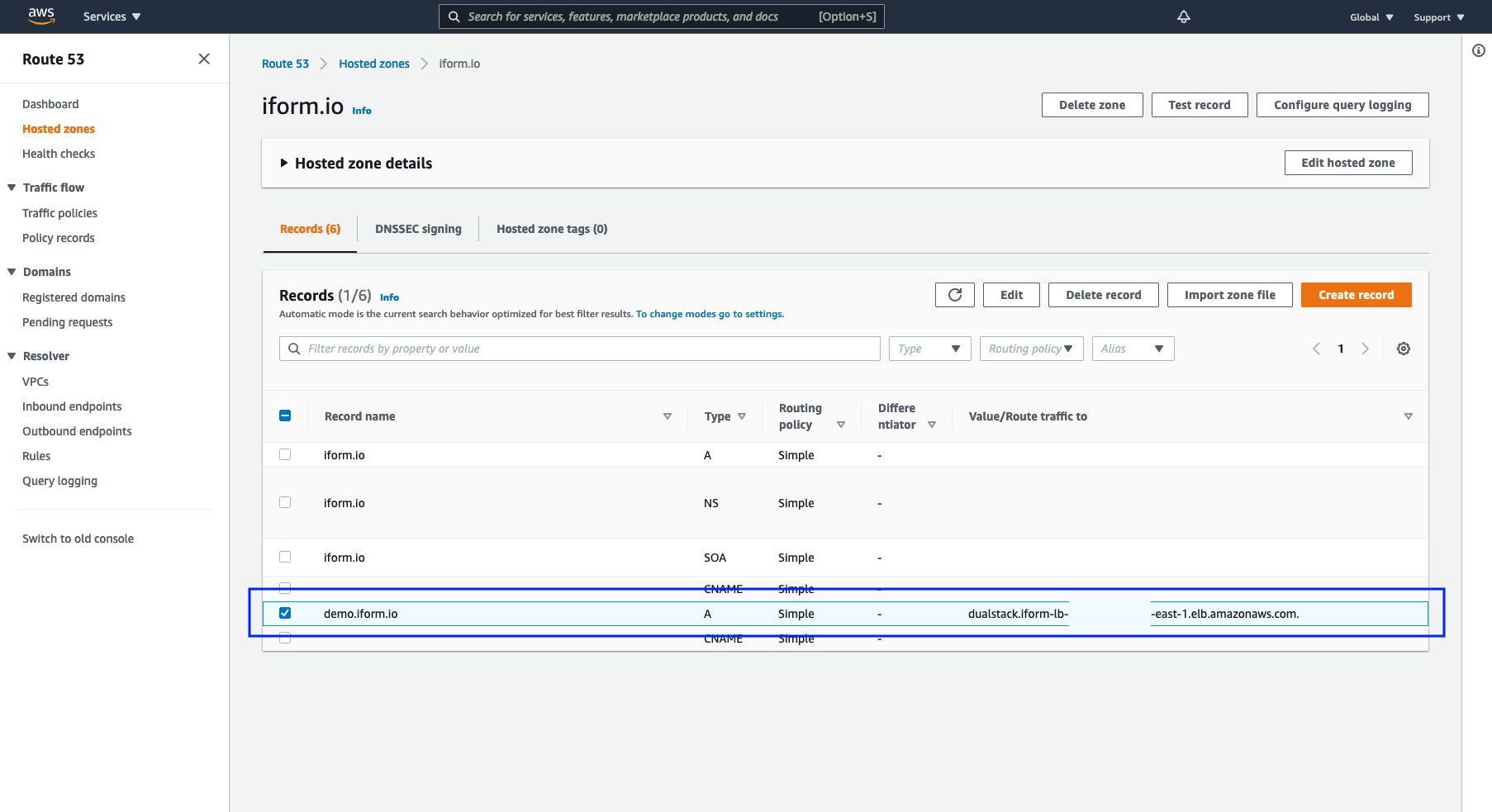Open VPCs in Resolver sidebar

[x=36, y=382]
